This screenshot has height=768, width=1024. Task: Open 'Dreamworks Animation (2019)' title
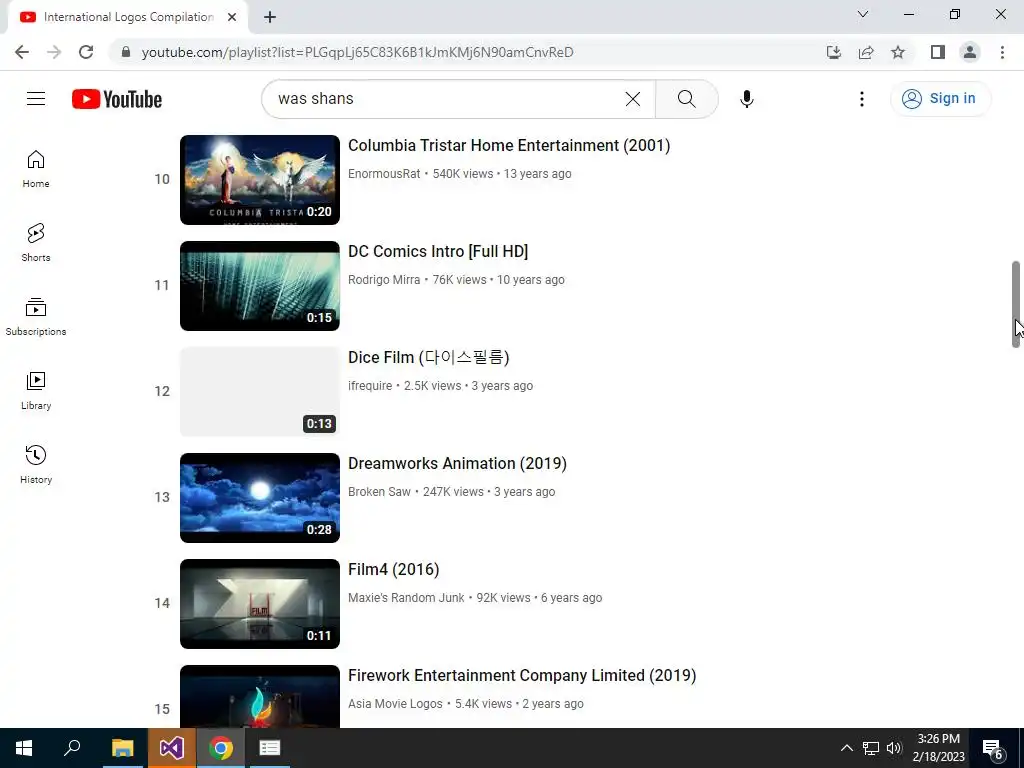pos(457,463)
